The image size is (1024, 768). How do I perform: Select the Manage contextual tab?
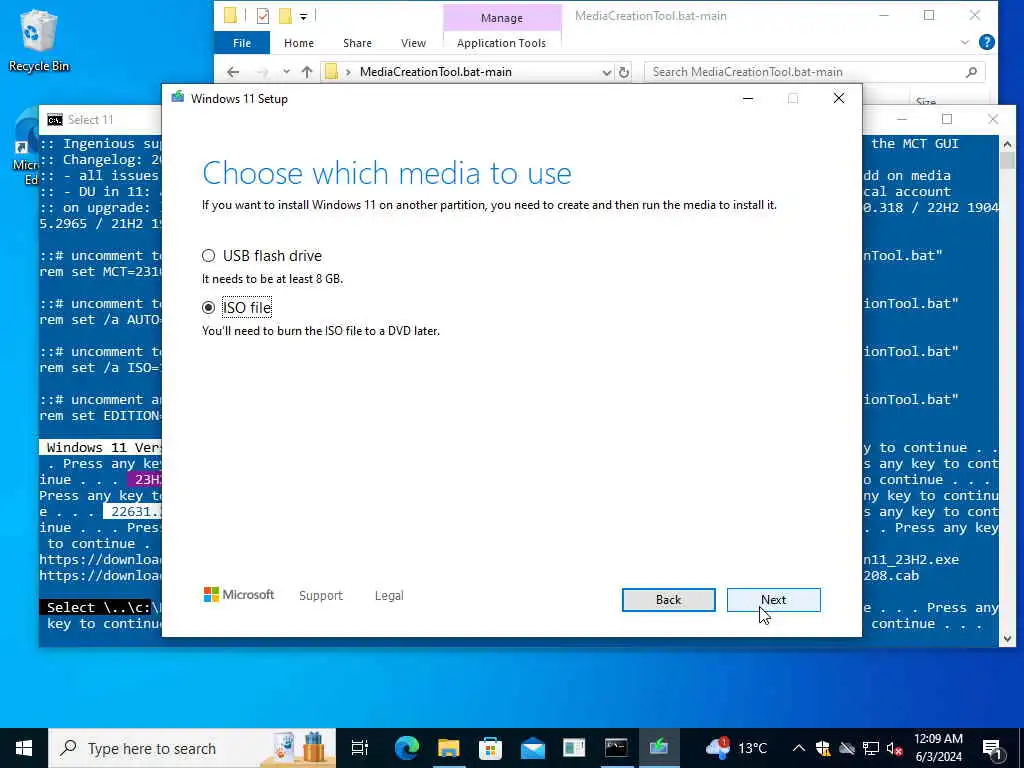click(502, 18)
